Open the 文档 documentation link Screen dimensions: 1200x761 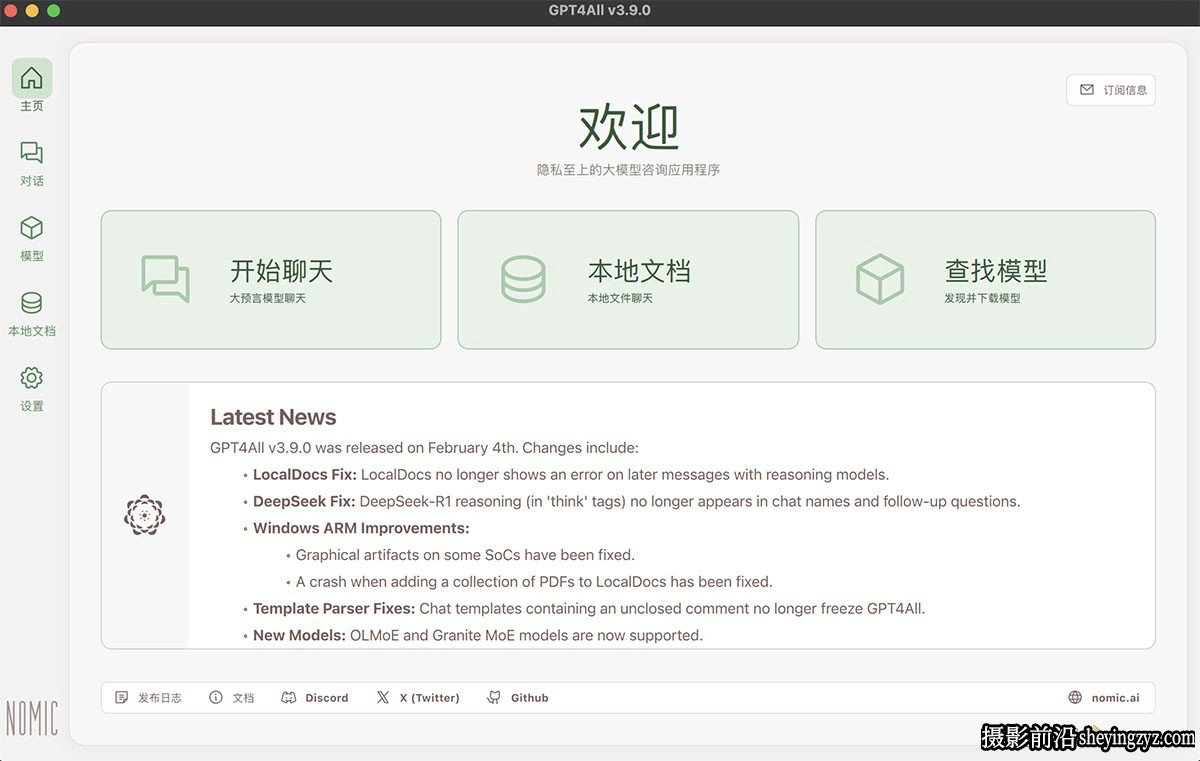[x=243, y=698]
